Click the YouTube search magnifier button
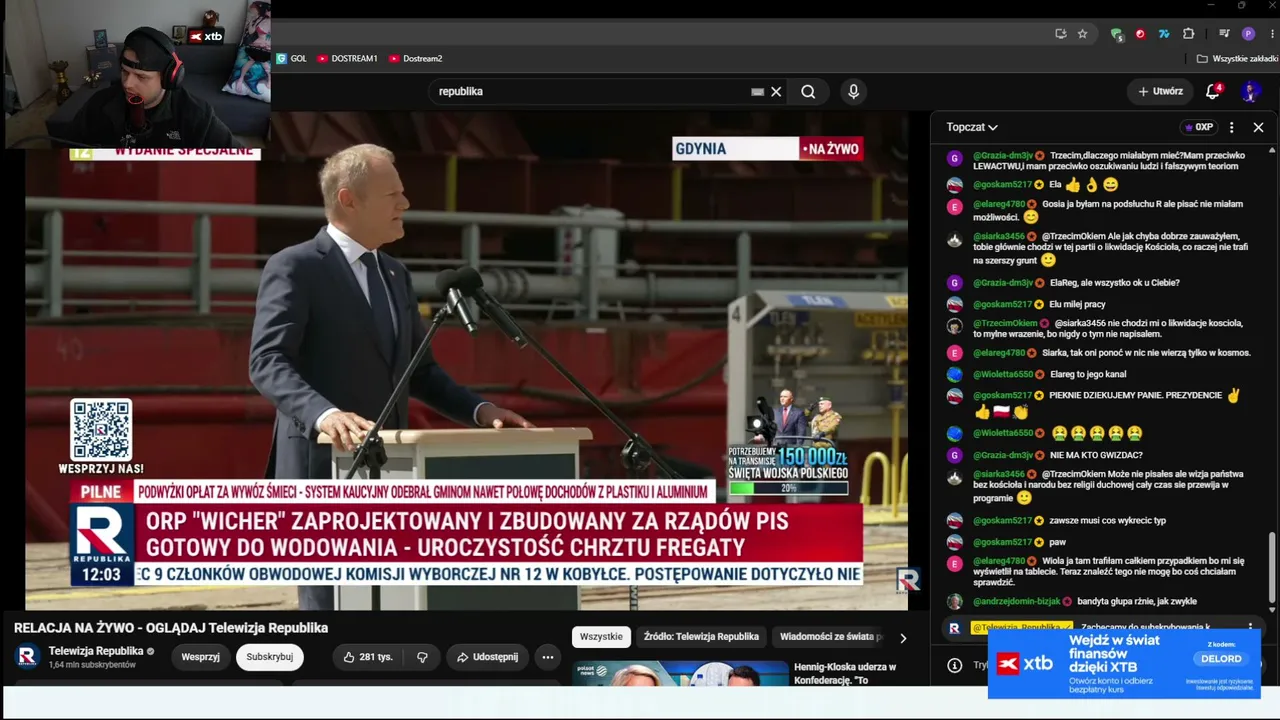The width and height of the screenshot is (1280, 720). coord(808,92)
